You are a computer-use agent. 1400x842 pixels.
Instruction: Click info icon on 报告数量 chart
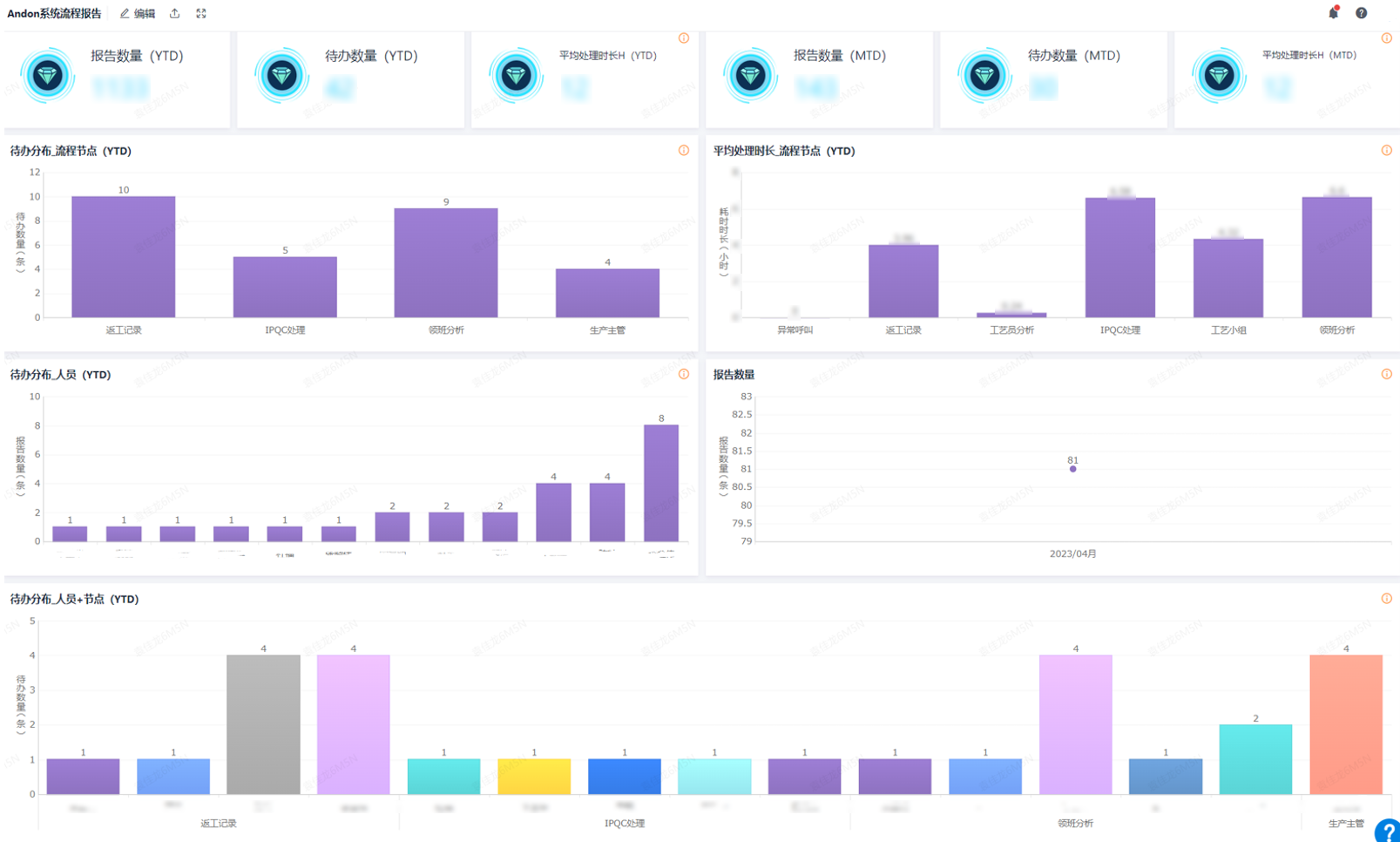[1386, 375]
